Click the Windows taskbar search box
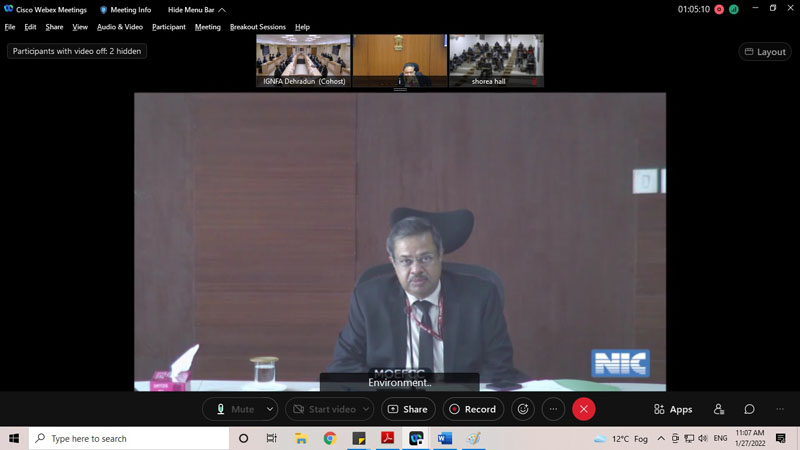Image resolution: width=800 pixels, height=450 pixels. click(130, 438)
